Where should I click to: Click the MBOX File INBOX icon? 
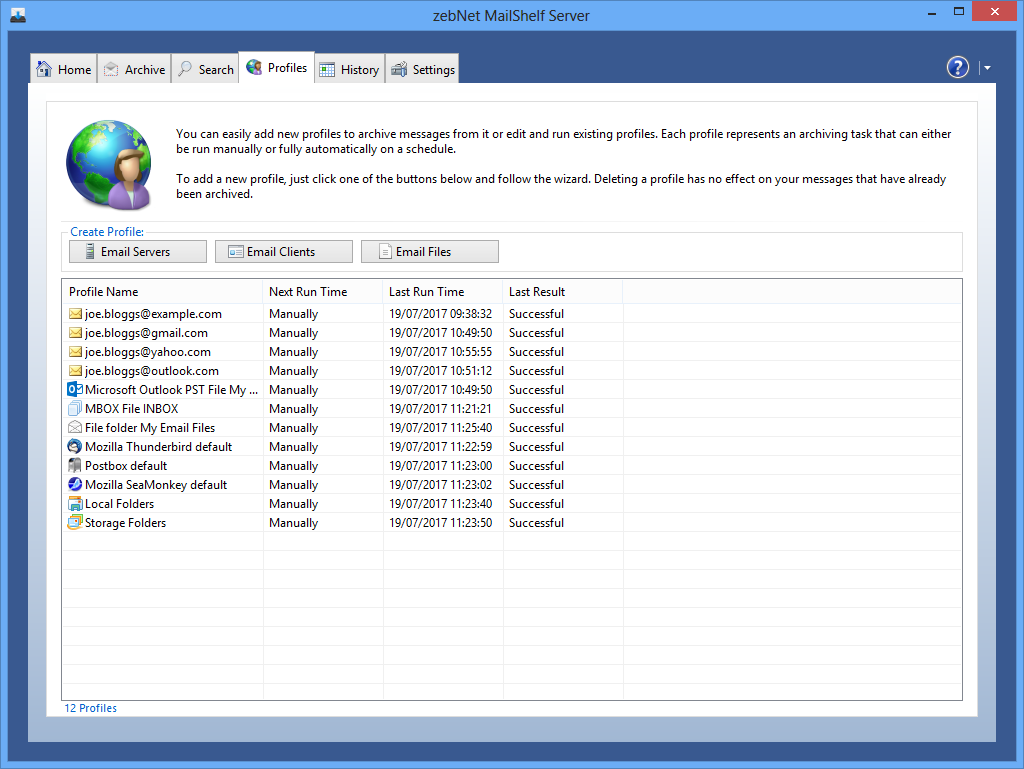74,409
